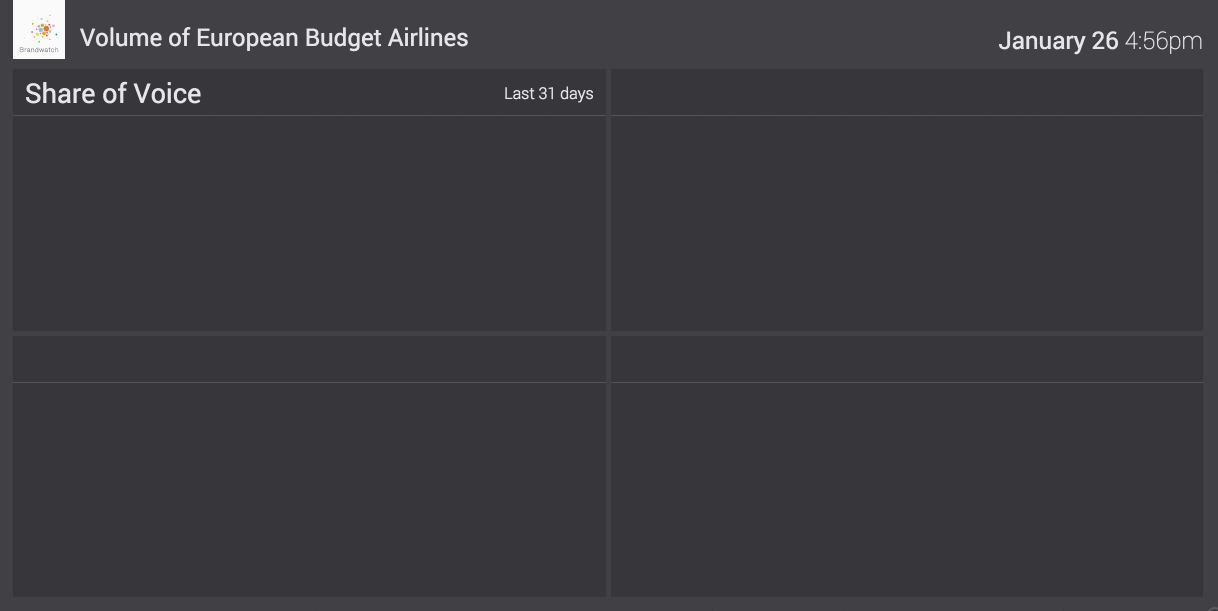Screen dimensions: 1218x611
Task: Click the bottom-right panel's blank header bar
Action: pos(907,360)
